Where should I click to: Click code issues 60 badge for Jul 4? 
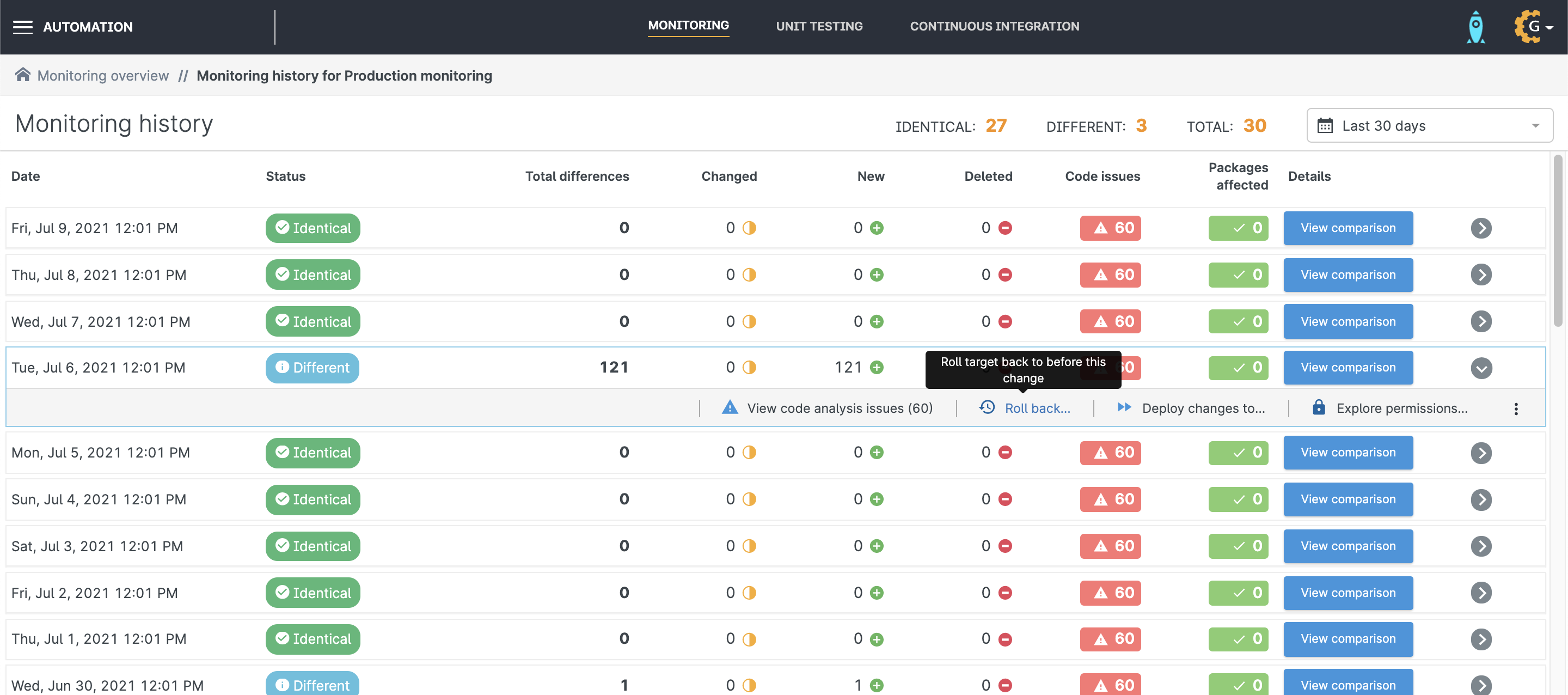pos(1110,499)
